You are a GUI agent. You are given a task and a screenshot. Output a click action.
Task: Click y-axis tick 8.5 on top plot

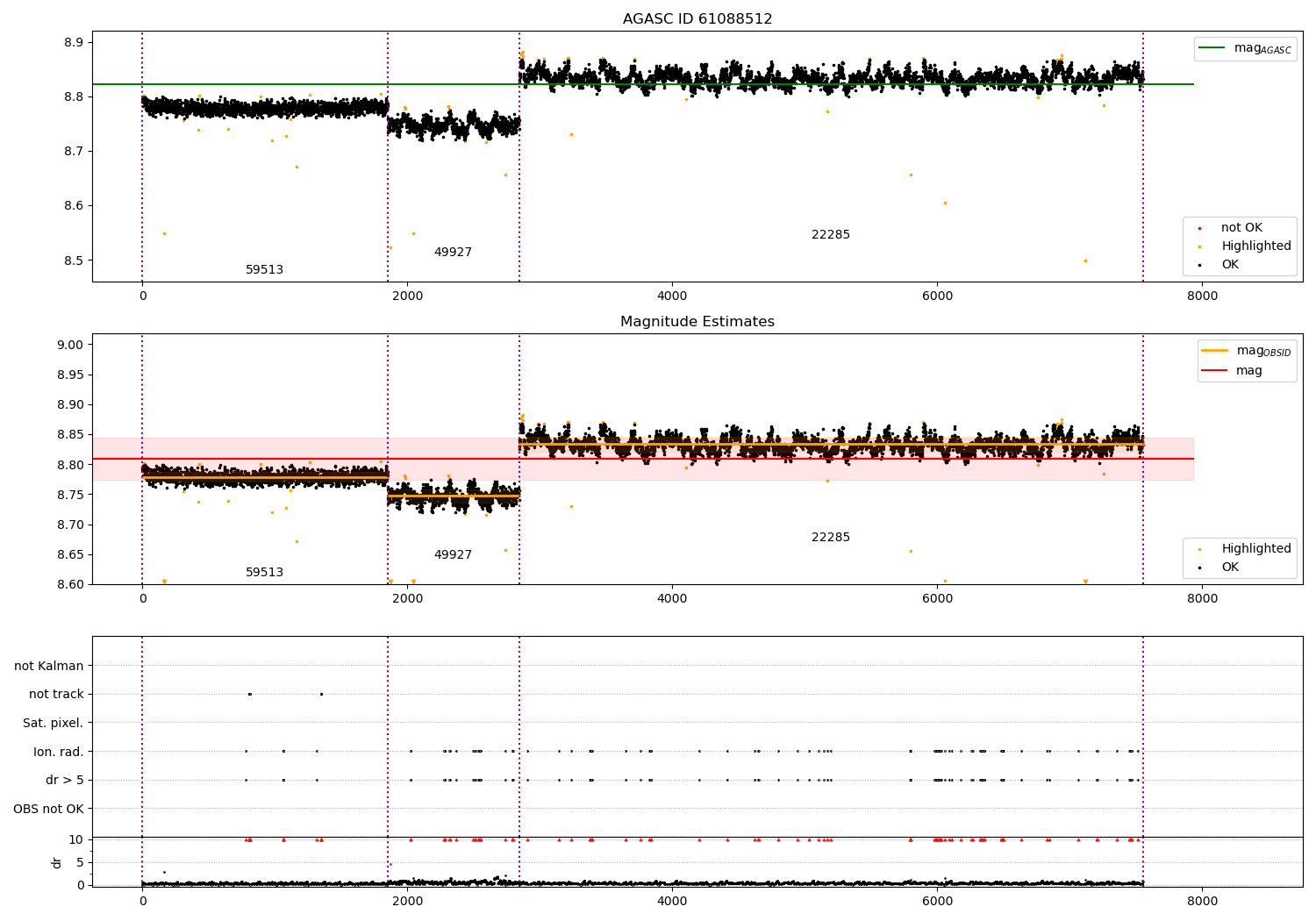(74, 261)
